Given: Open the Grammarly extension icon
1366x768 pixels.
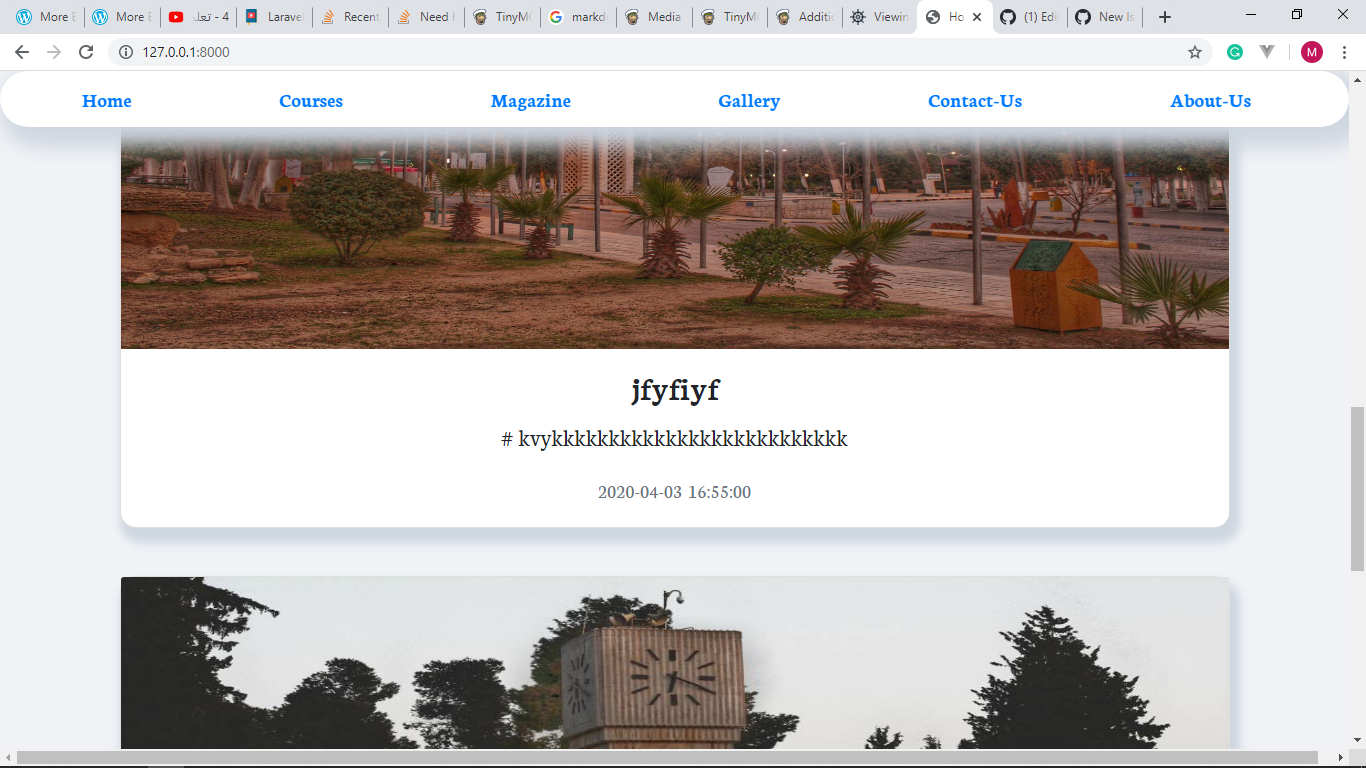Looking at the screenshot, I should point(1235,52).
